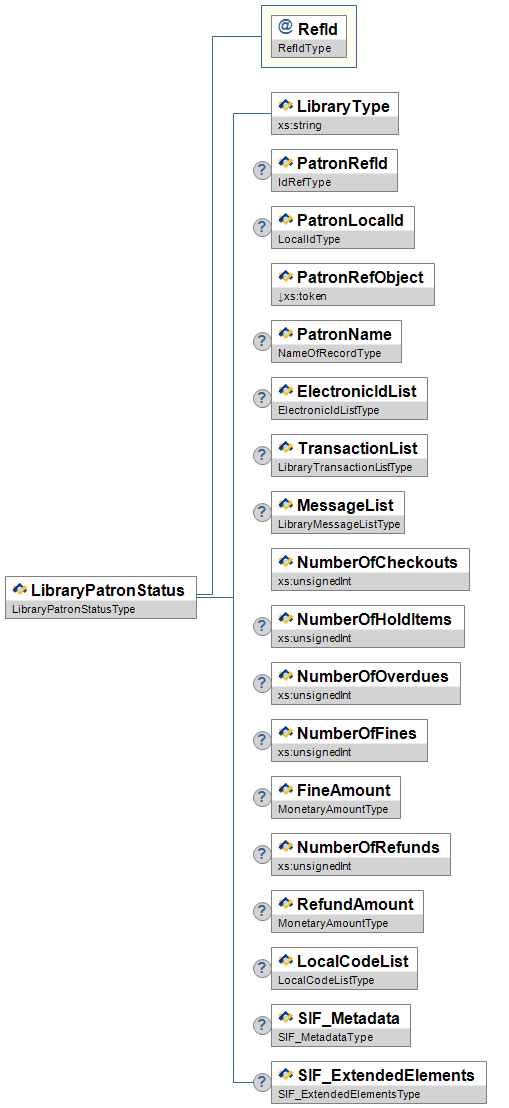Screen dimensions: 509x1108
Task: Click the @ attribute icon on RefId
Action: (x=286, y=28)
